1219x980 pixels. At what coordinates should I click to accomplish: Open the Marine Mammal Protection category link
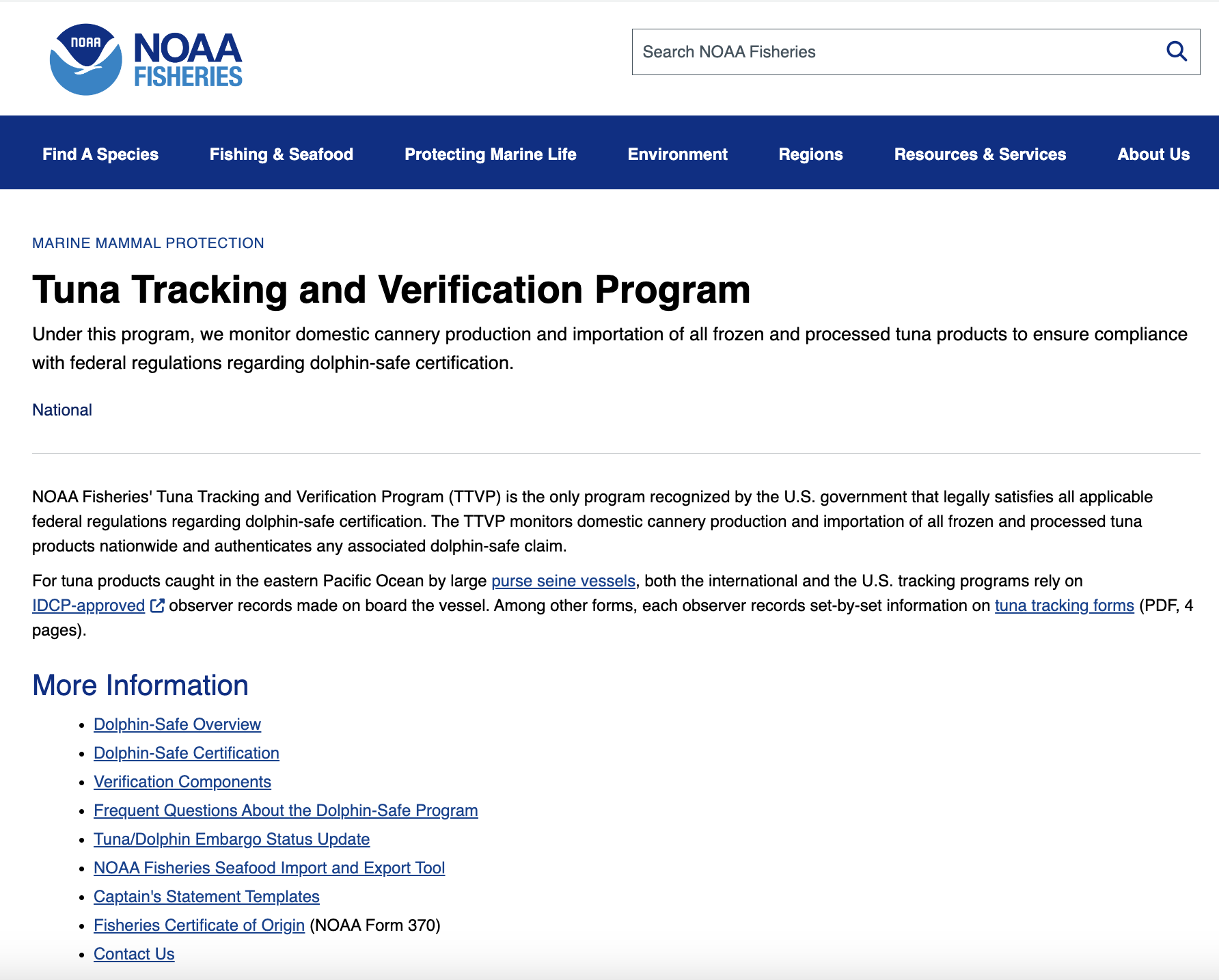(x=148, y=243)
